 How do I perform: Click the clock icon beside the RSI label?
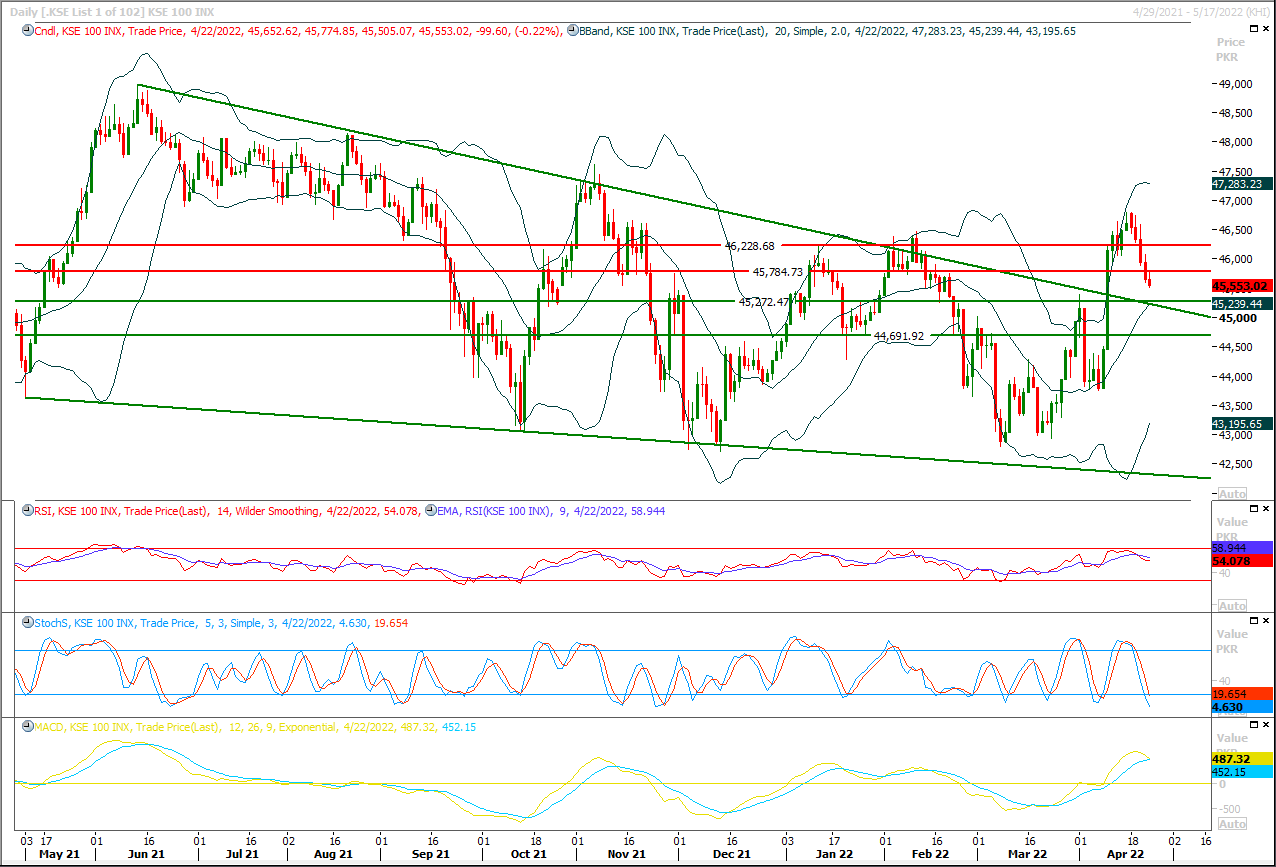pyautogui.click(x=27, y=511)
